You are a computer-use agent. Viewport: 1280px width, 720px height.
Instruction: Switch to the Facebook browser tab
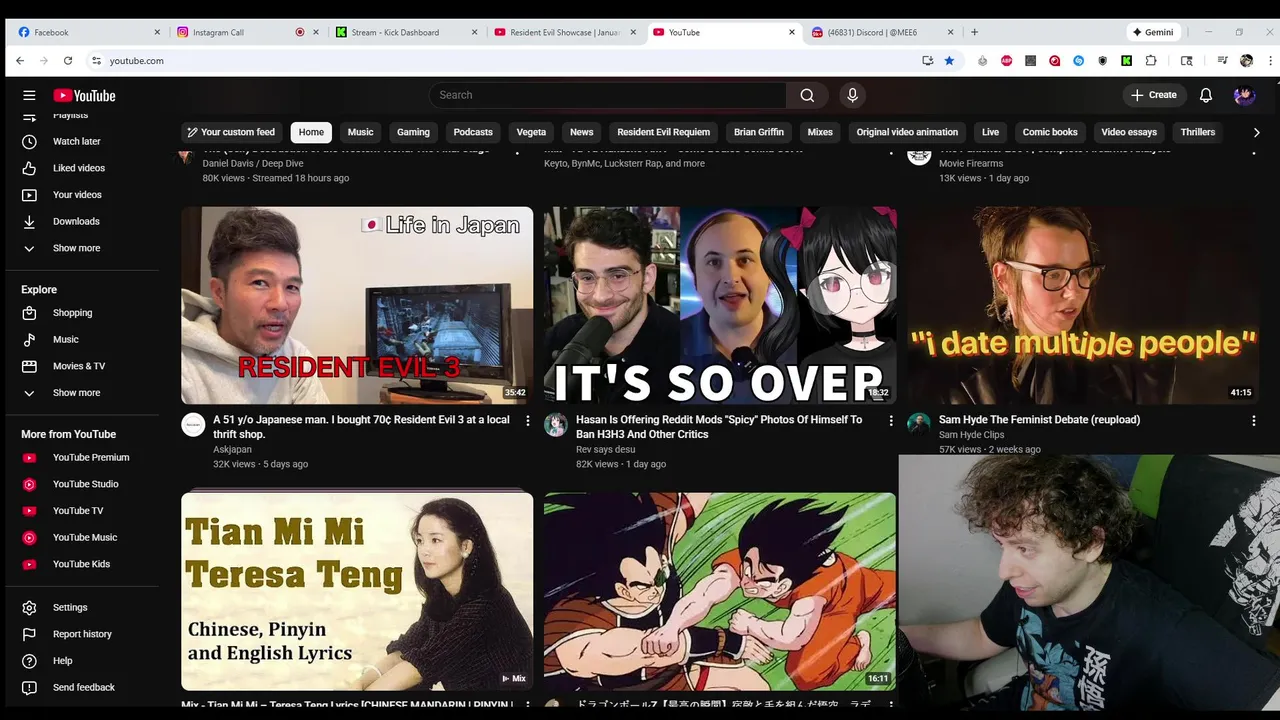tap(88, 32)
